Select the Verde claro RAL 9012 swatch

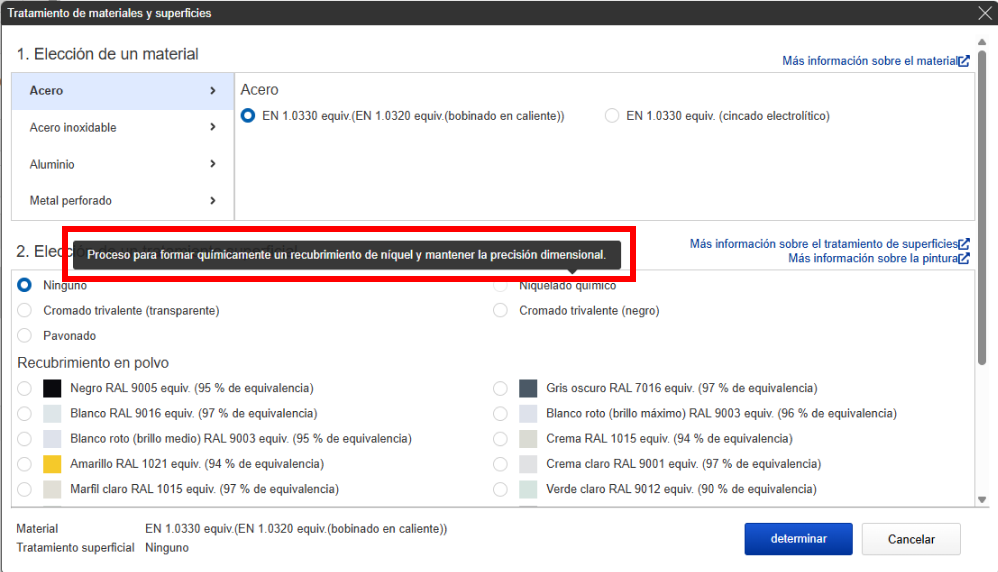529,489
